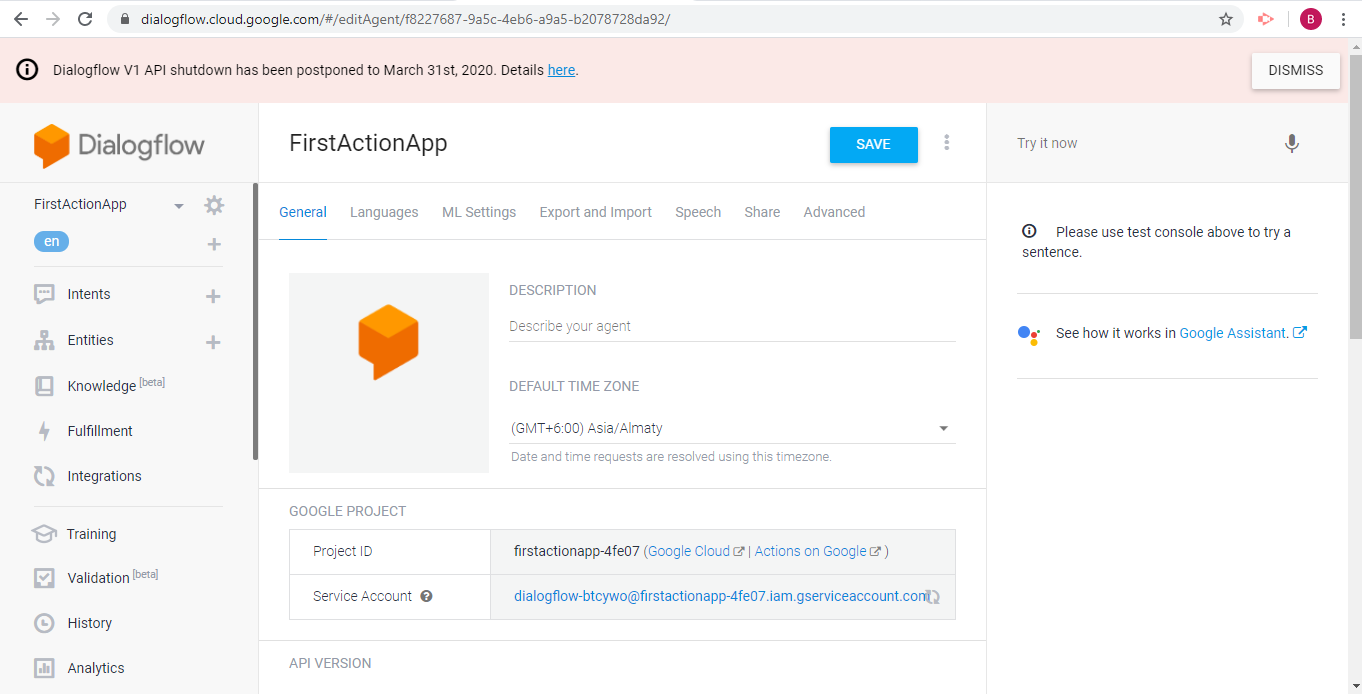Select the en language badge
The height and width of the screenshot is (694, 1362).
pos(51,242)
